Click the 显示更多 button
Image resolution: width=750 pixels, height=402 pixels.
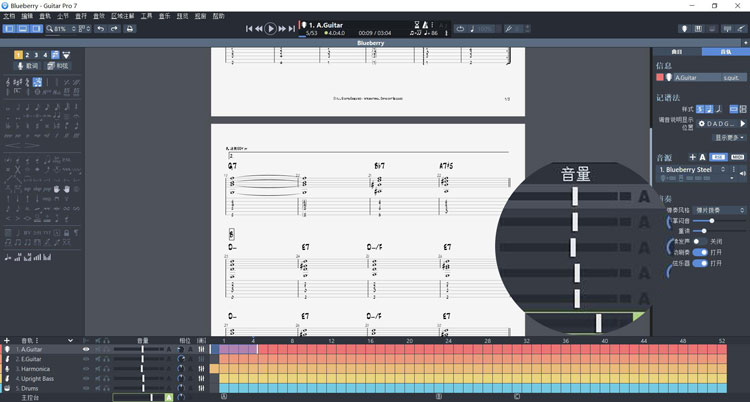(729, 138)
